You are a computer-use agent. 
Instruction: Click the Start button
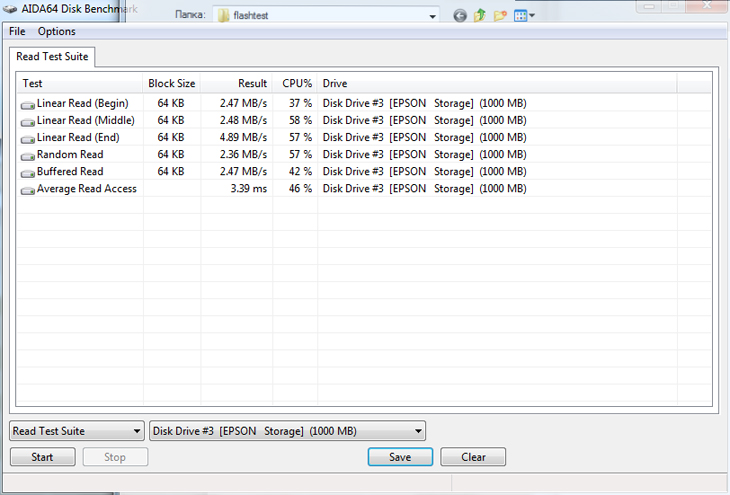point(42,457)
